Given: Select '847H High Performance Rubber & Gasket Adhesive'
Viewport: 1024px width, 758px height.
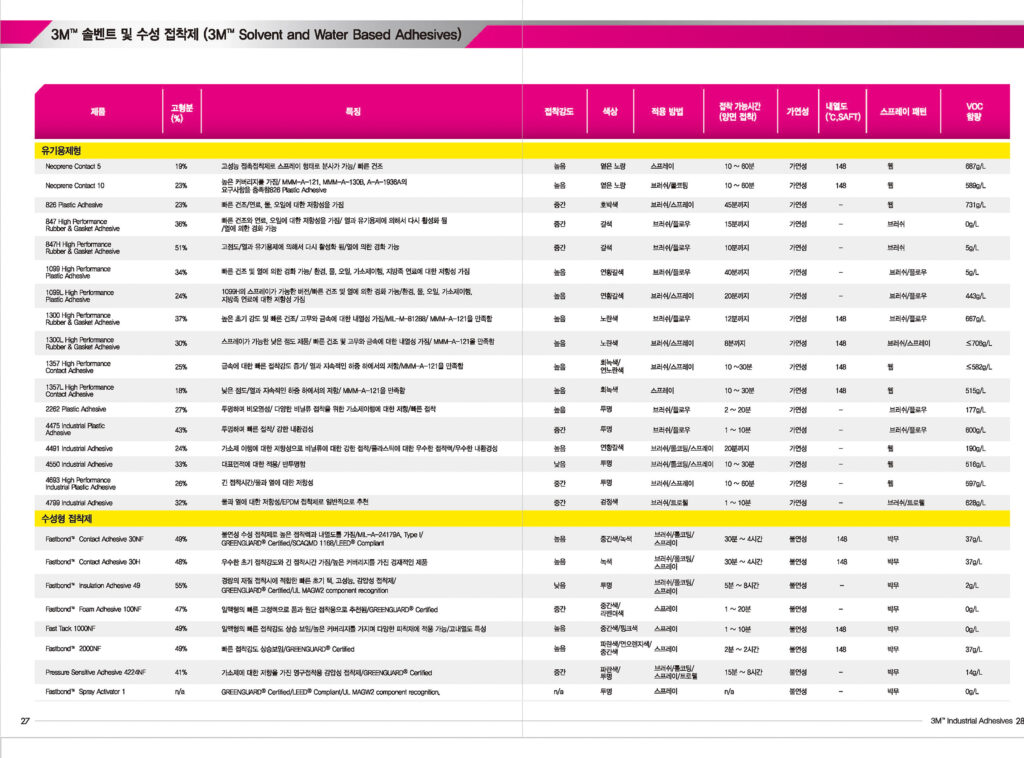Looking at the screenshot, I should pos(82,247).
